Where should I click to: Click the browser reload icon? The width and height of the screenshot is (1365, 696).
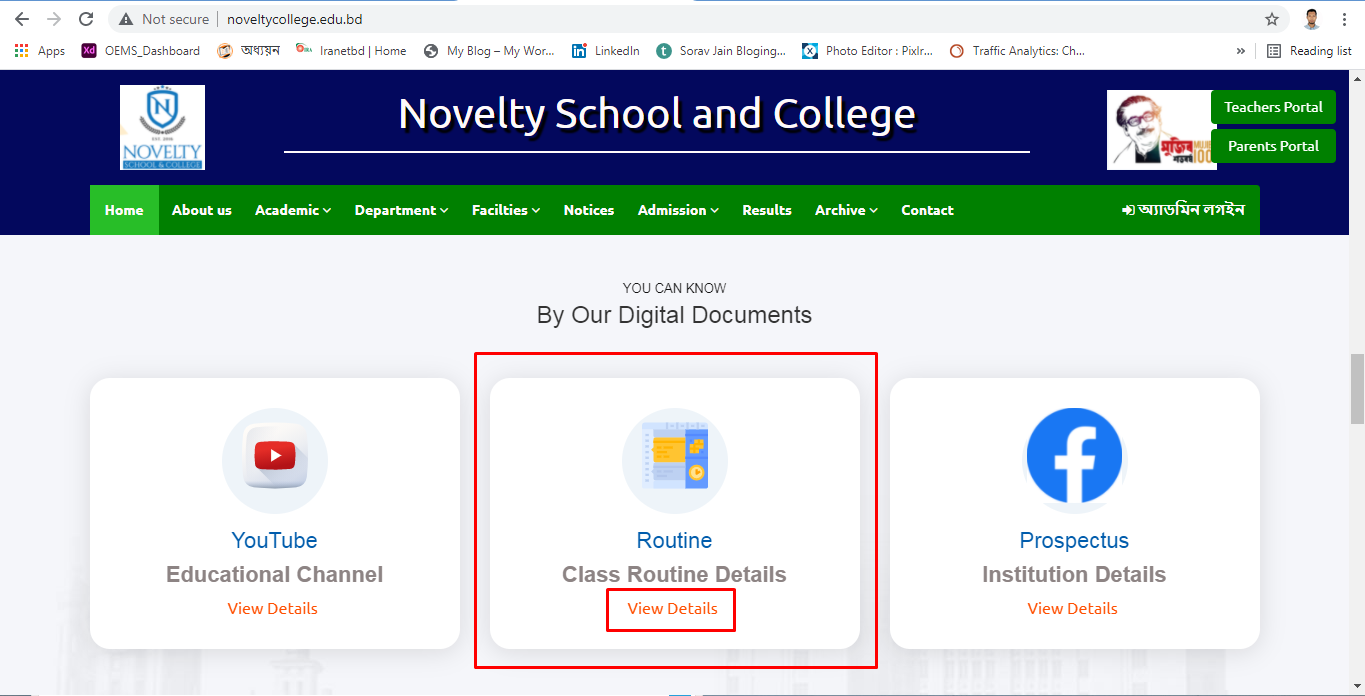(86, 19)
